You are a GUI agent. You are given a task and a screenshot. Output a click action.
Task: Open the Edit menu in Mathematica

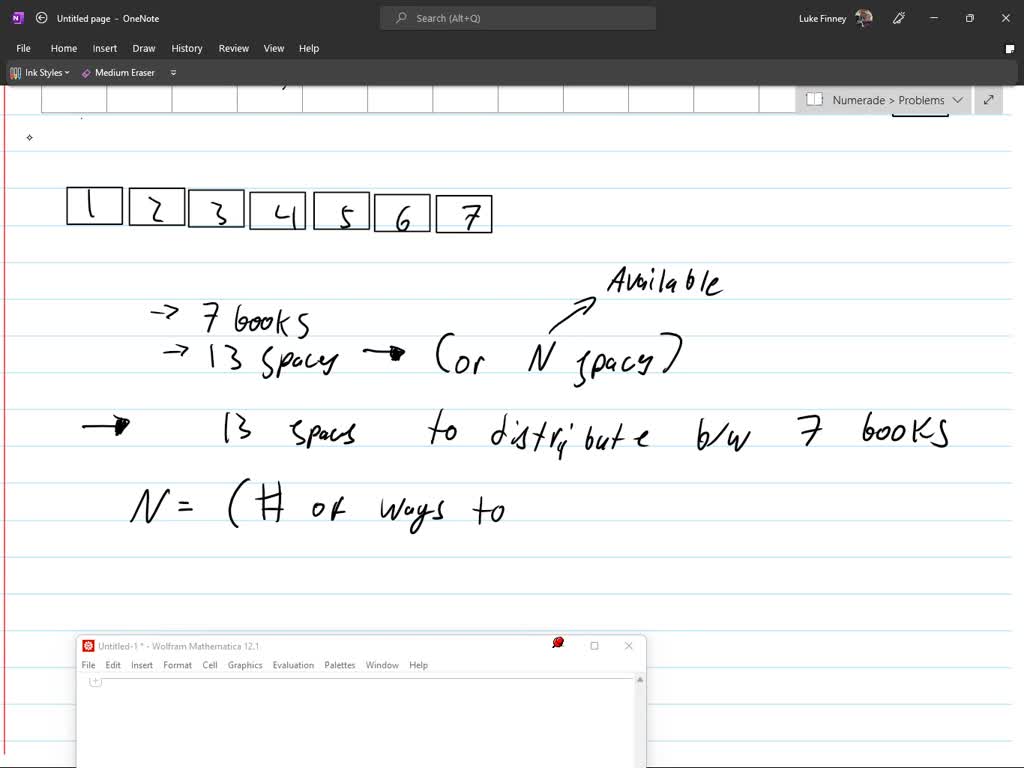[x=113, y=665]
